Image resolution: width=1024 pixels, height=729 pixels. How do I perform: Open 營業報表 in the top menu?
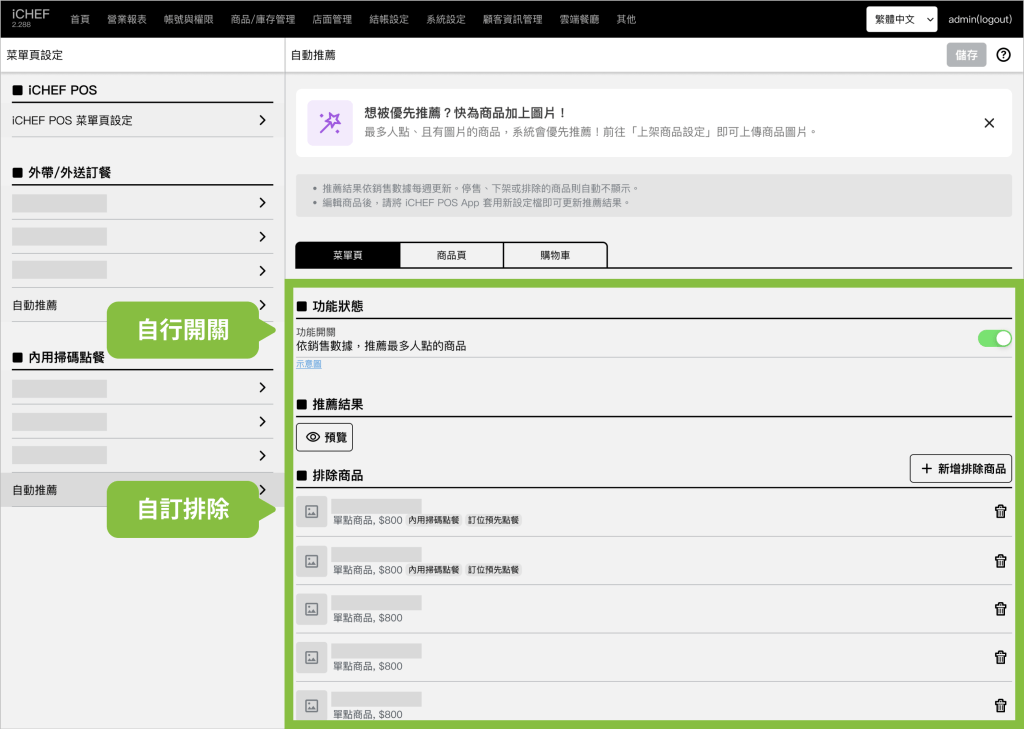126,19
